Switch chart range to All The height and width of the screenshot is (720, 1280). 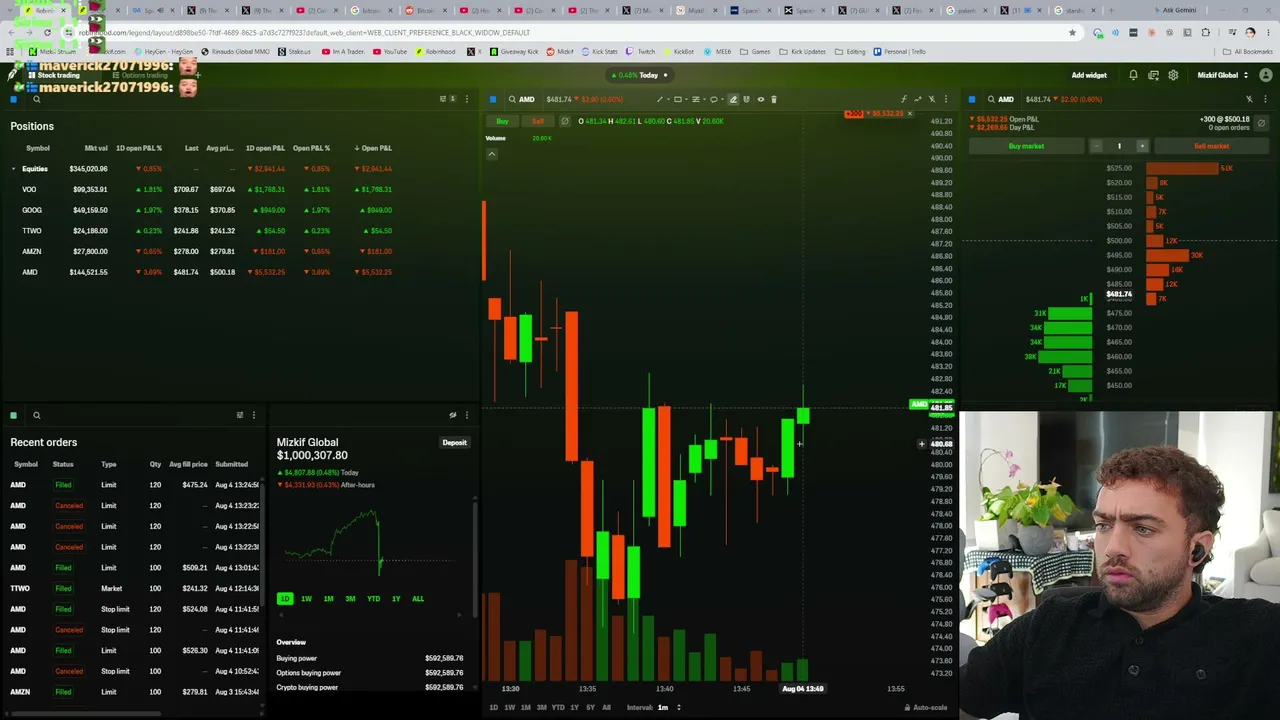pos(606,707)
